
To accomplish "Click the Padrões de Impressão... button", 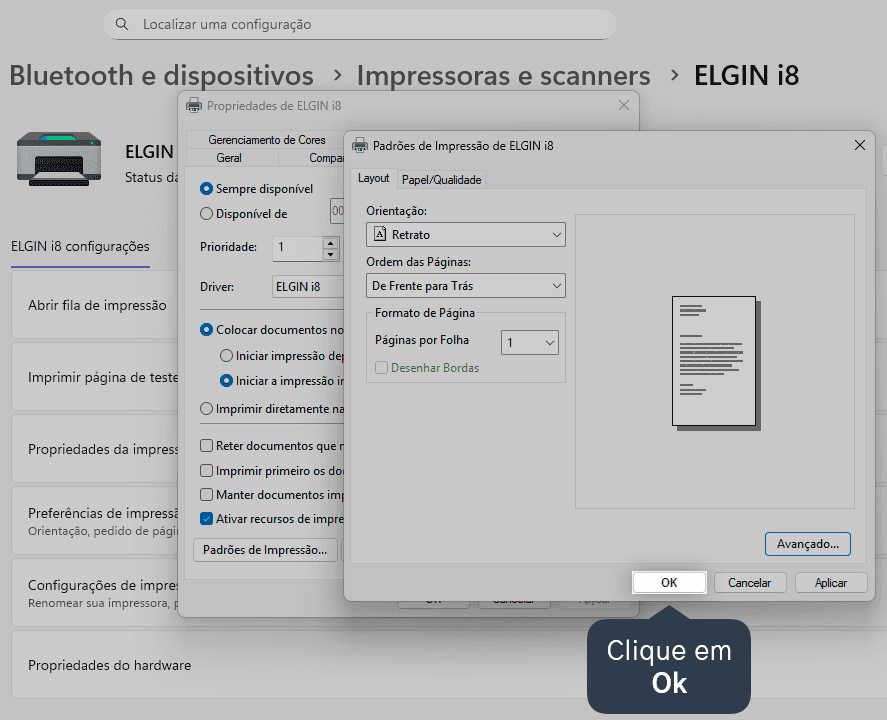I will click(265, 550).
